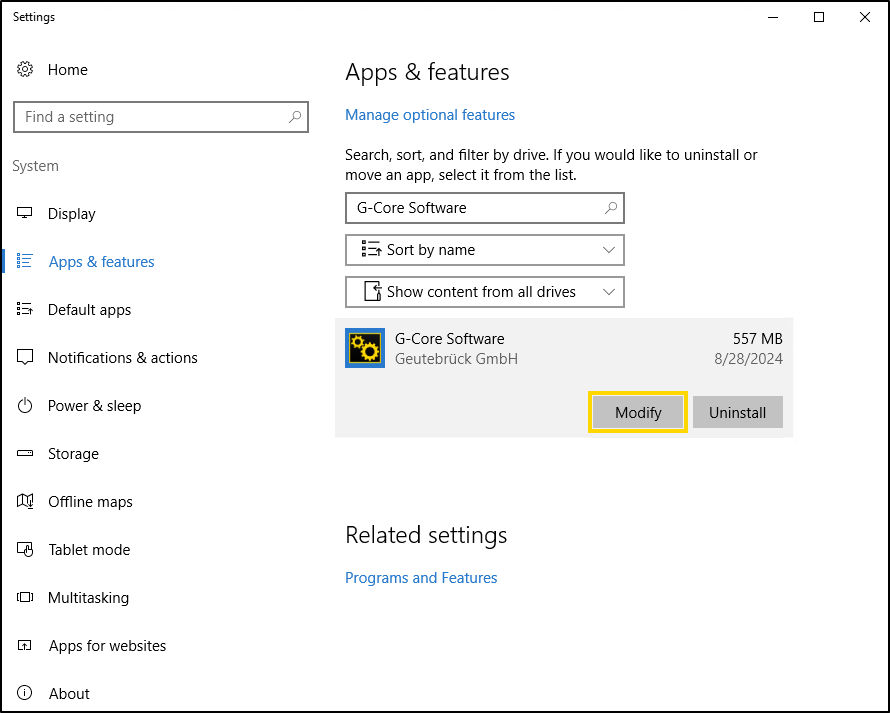Viewport: 890px width, 713px height.
Task: Click Uninstall for G-Core Software
Action: (737, 412)
